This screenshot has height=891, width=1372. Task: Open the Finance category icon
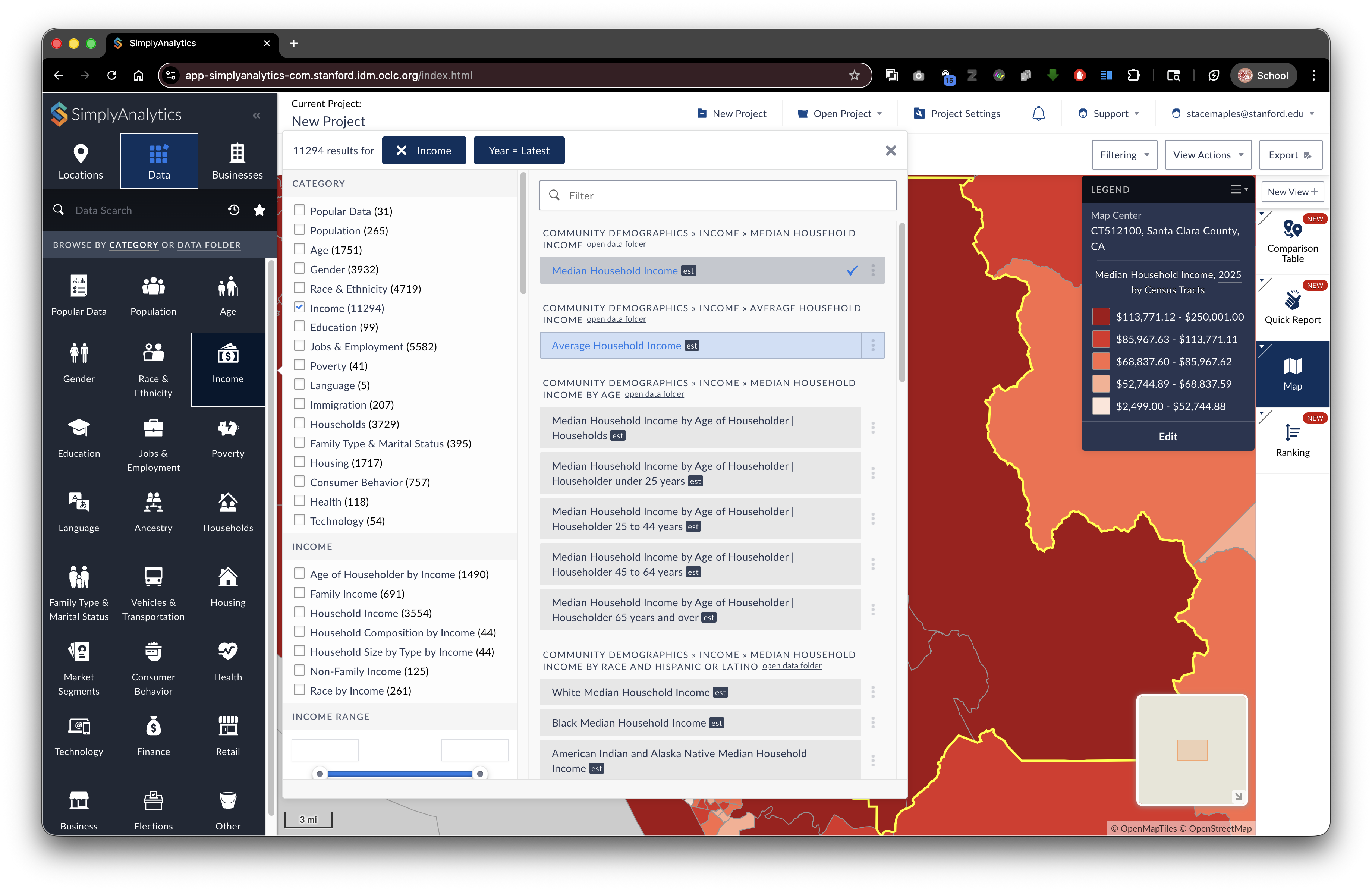coord(153,736)
